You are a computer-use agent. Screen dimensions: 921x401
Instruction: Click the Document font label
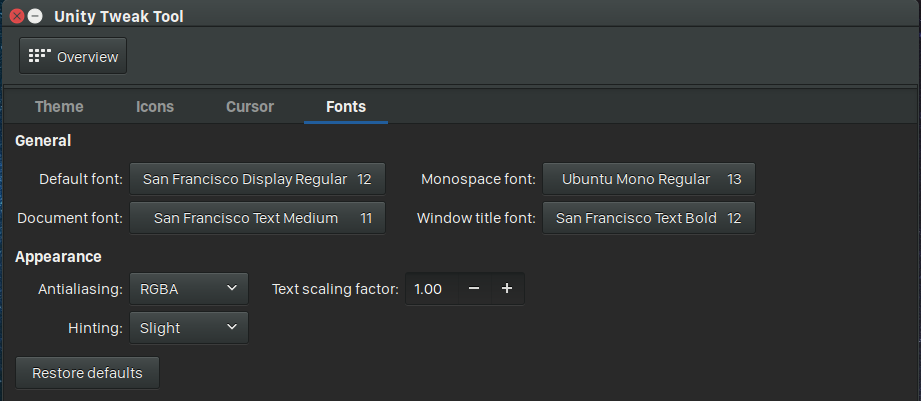point(70,218)
